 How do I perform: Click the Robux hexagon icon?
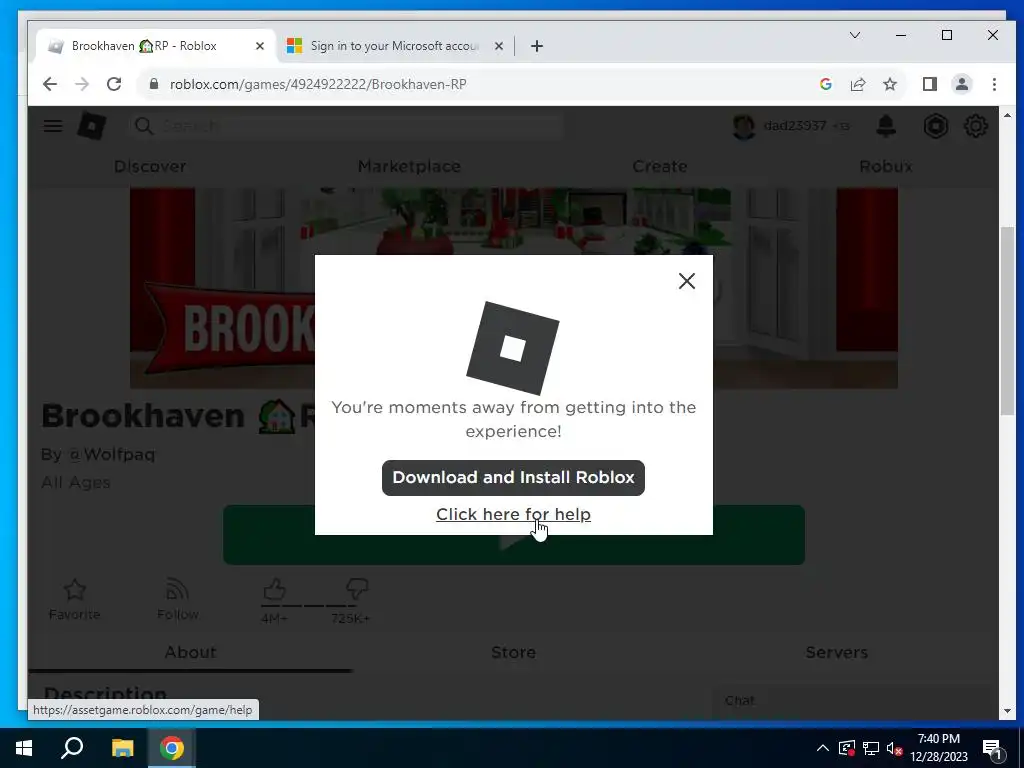(936, 125)
